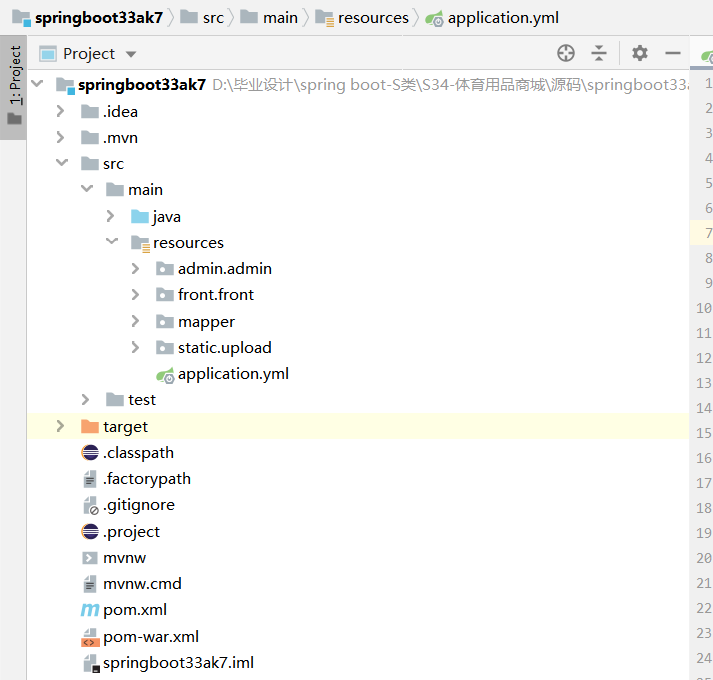Expand the java source folder

point(111,216)
